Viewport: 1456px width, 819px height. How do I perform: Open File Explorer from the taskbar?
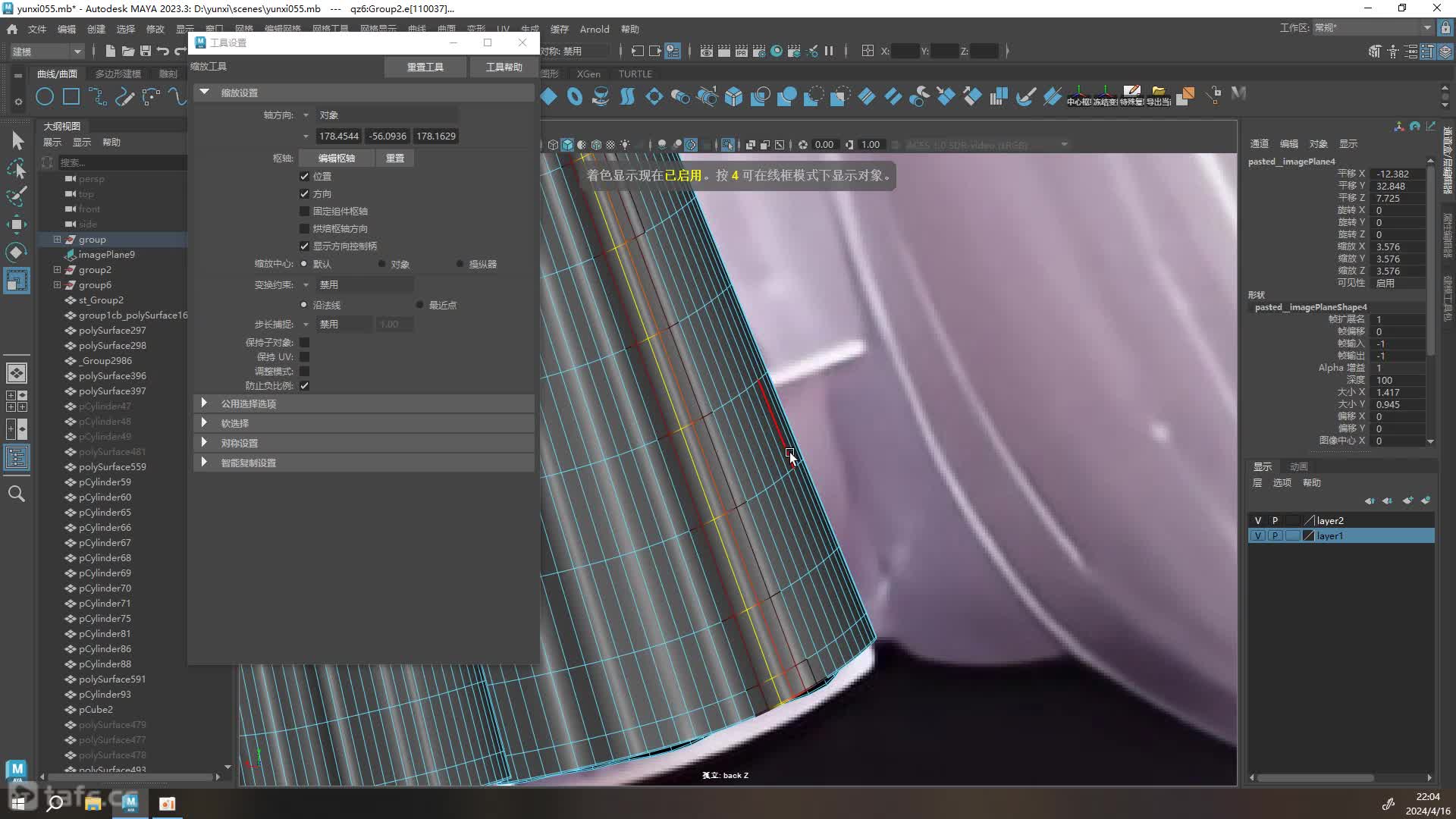click(x=93, y=803)
